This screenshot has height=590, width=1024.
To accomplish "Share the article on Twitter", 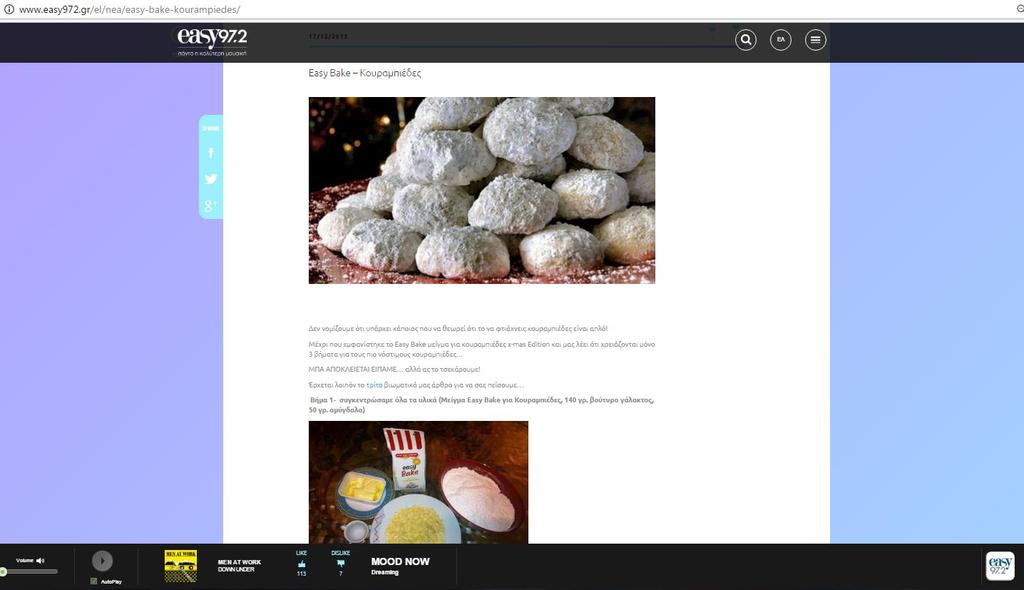I will 210,179.
